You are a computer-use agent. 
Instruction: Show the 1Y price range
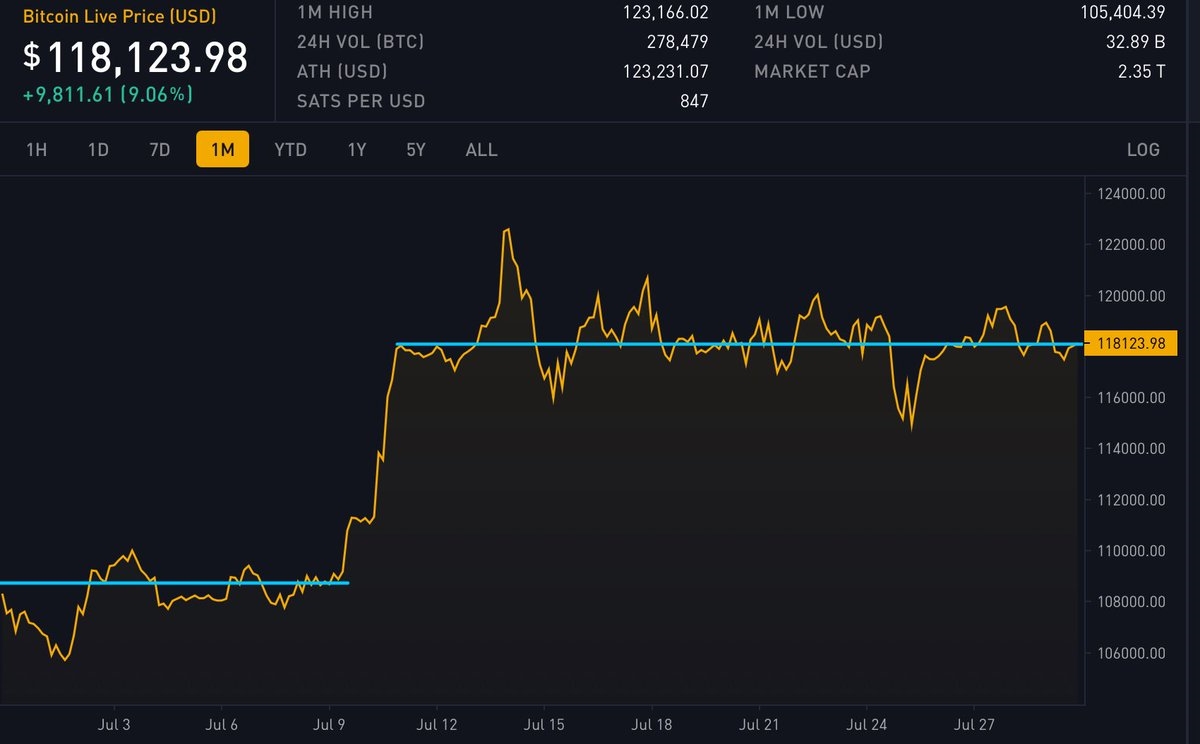357,150
